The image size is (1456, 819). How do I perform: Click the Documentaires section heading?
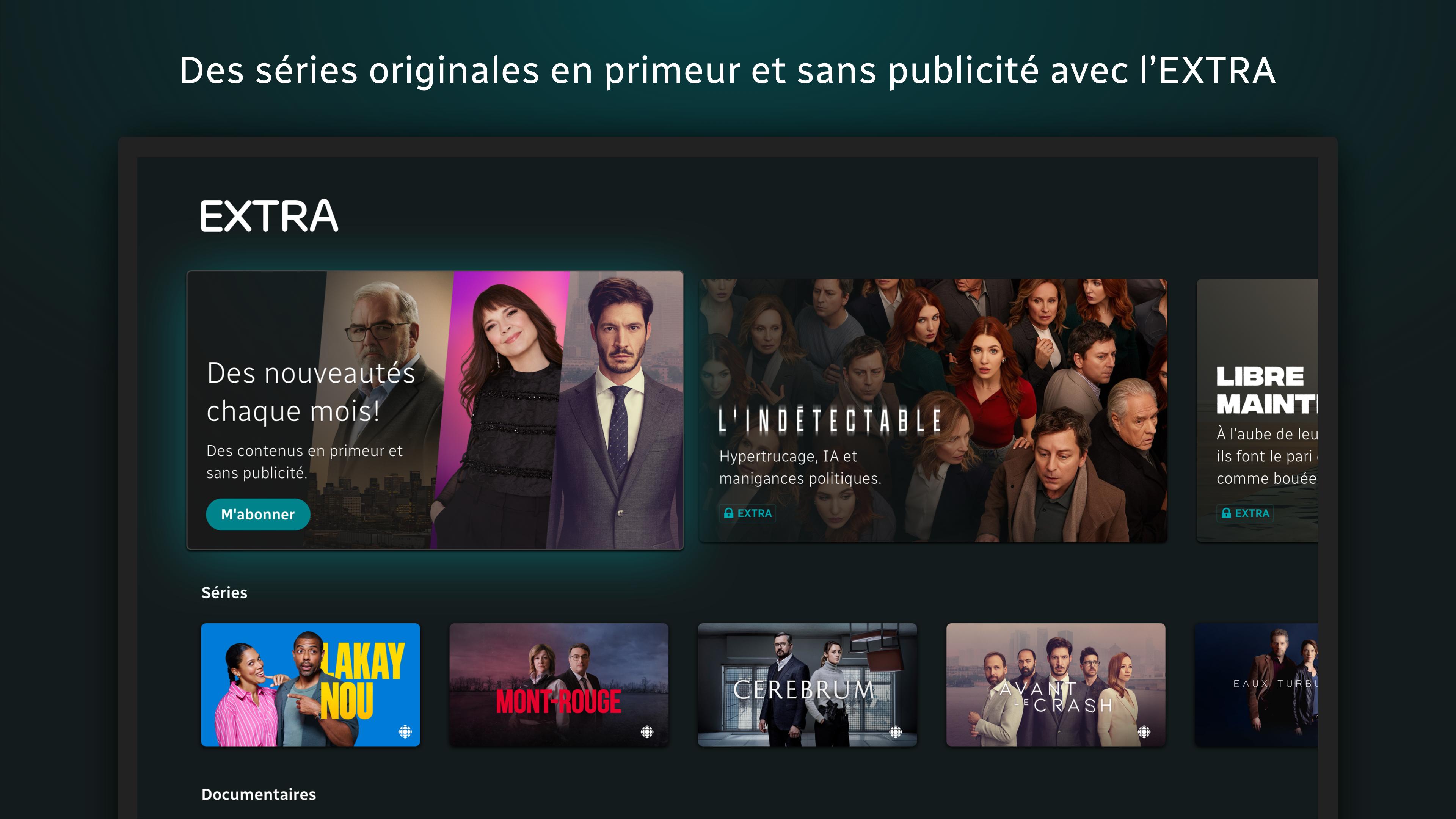point(259,794)
